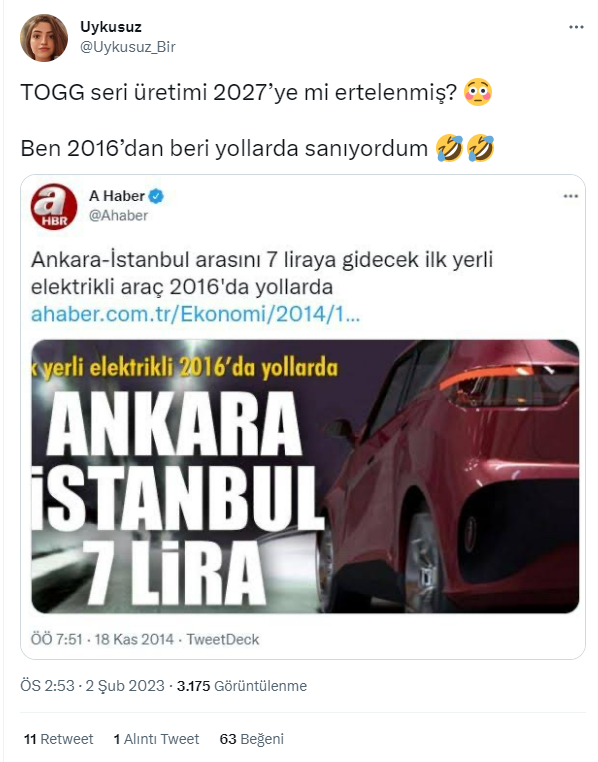Viewport: 598px width, 762px height.
Task: Click the A Haber account name
Action: (x=117, y=196)
